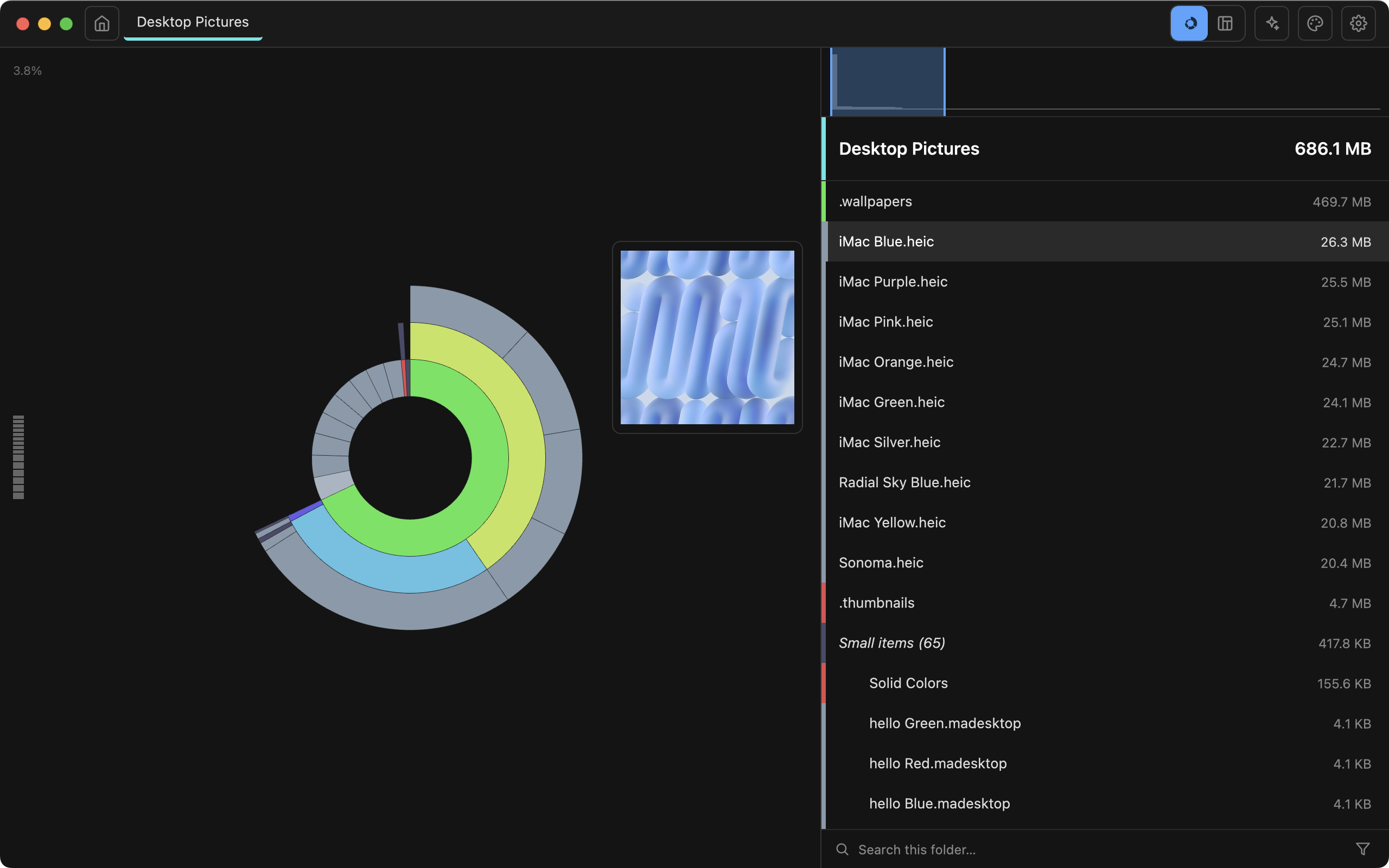Minimize the window with yellow button

pos(44,23)
